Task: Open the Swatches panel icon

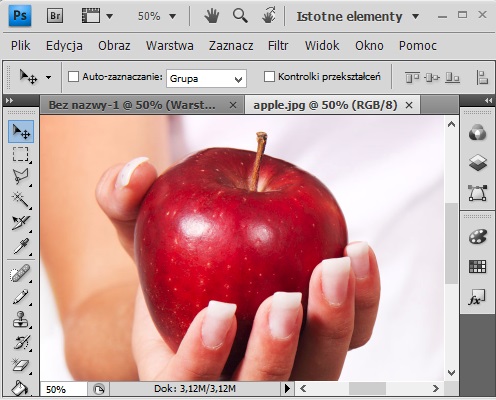Action: click(x=477, y=266)
